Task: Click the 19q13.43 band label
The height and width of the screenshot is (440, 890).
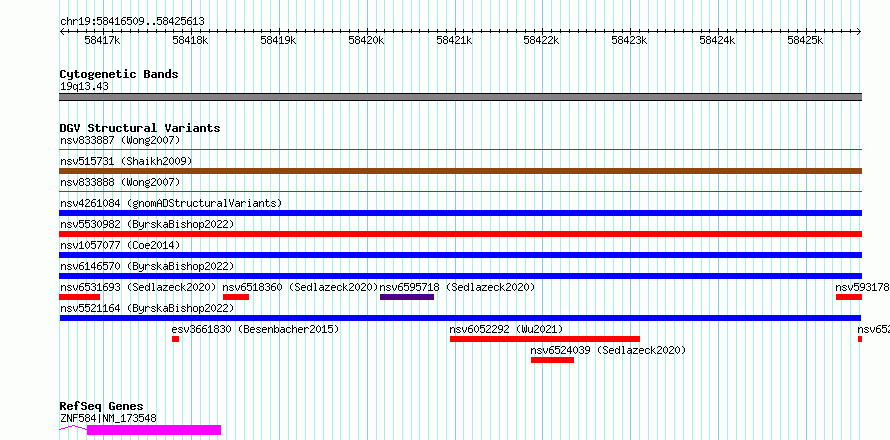Action: [84, 87]
